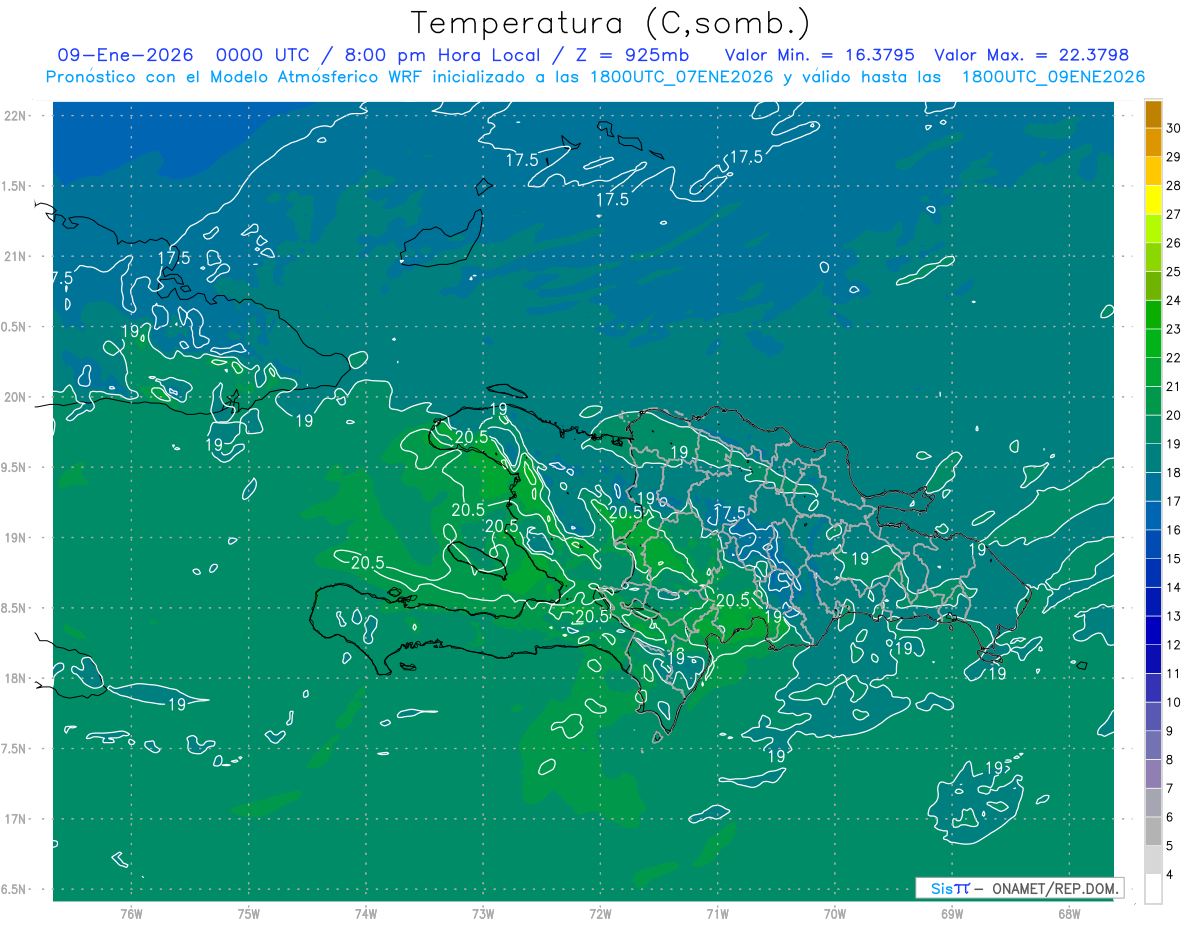Click the "Temperatura (C,somb.)" map title
This screenshot has height=927, width=1200.
tap(610, 23)
